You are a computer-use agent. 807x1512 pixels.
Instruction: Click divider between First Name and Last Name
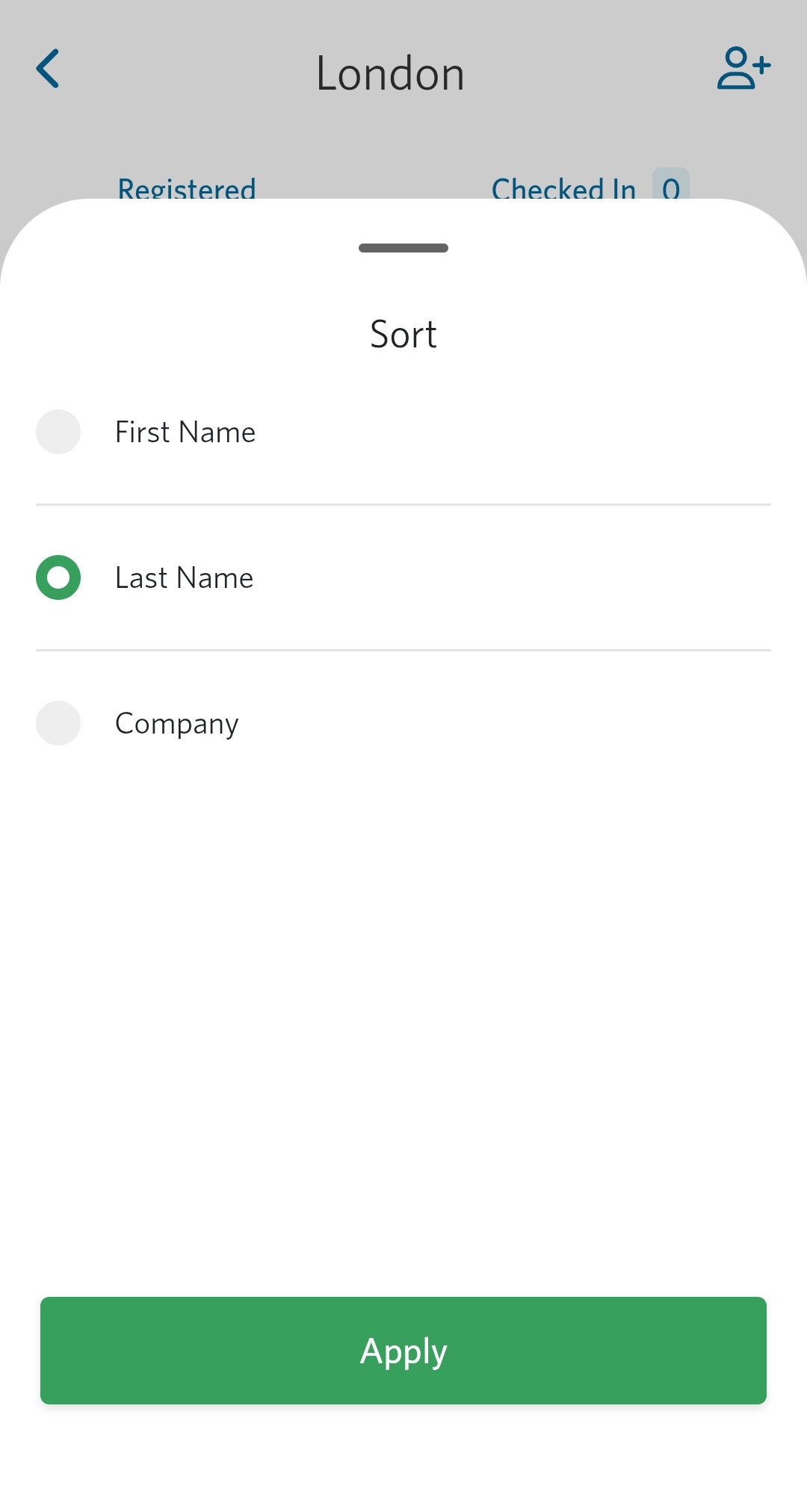coord(403,505)
